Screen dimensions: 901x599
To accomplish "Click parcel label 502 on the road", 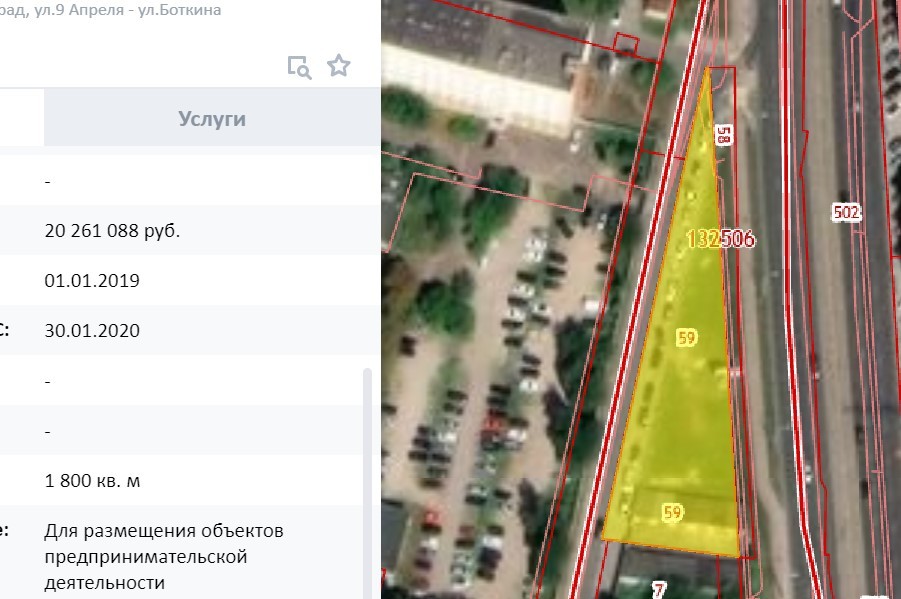I will [846, 212].
